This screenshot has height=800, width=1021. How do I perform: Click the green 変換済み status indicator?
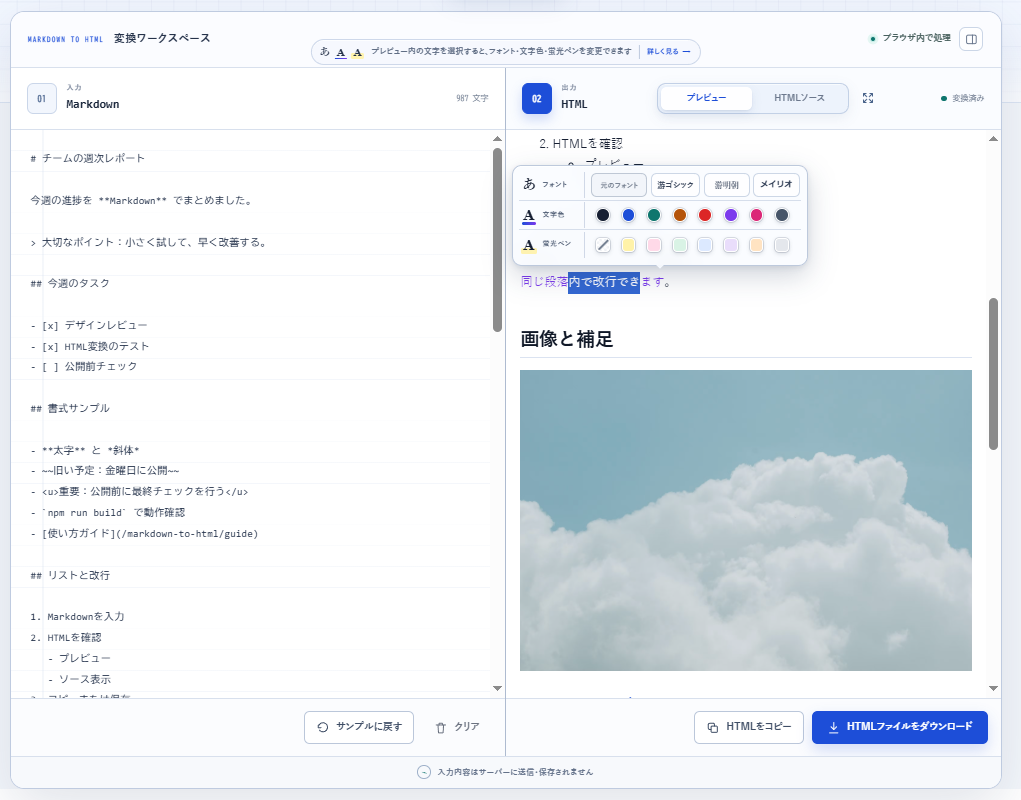(x=962, y=98)
